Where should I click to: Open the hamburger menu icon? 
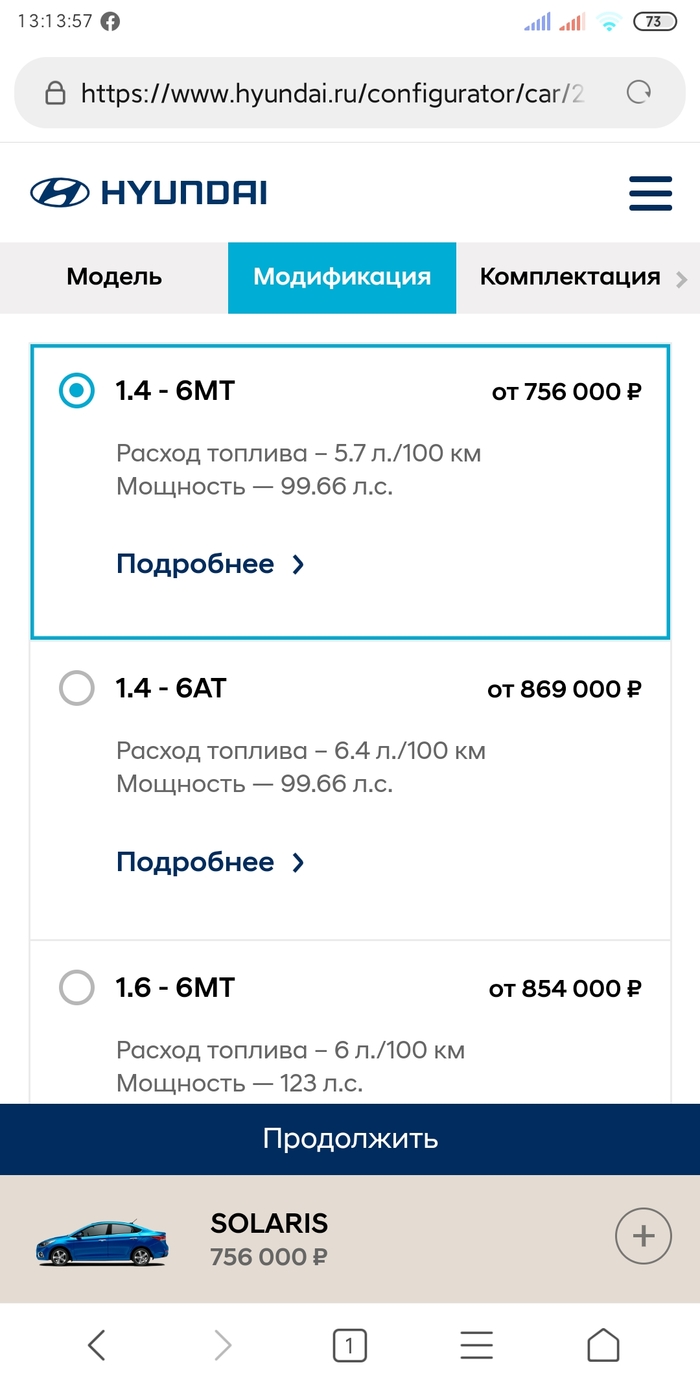coord(650,193)
